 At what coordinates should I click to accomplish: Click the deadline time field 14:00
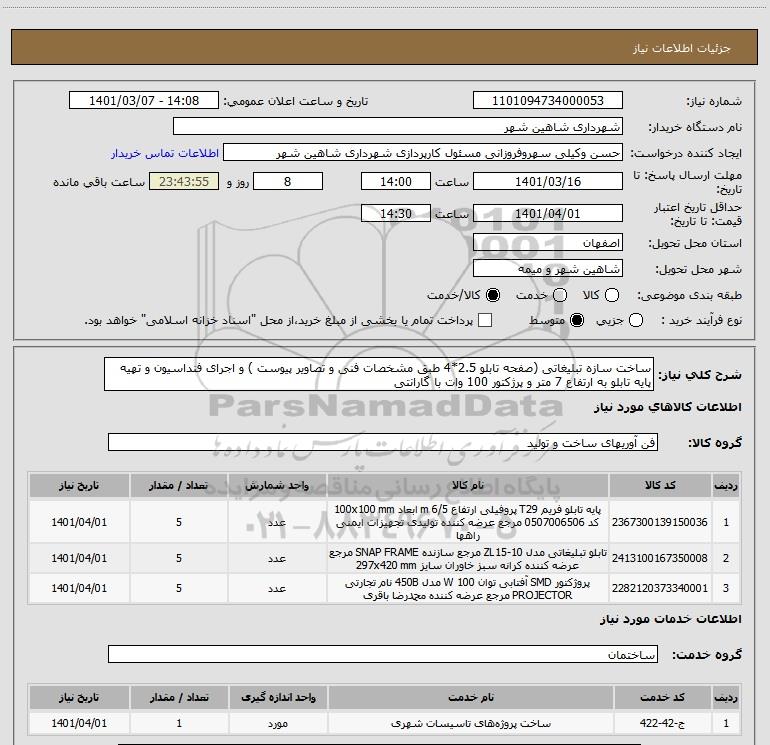[396, 181]
